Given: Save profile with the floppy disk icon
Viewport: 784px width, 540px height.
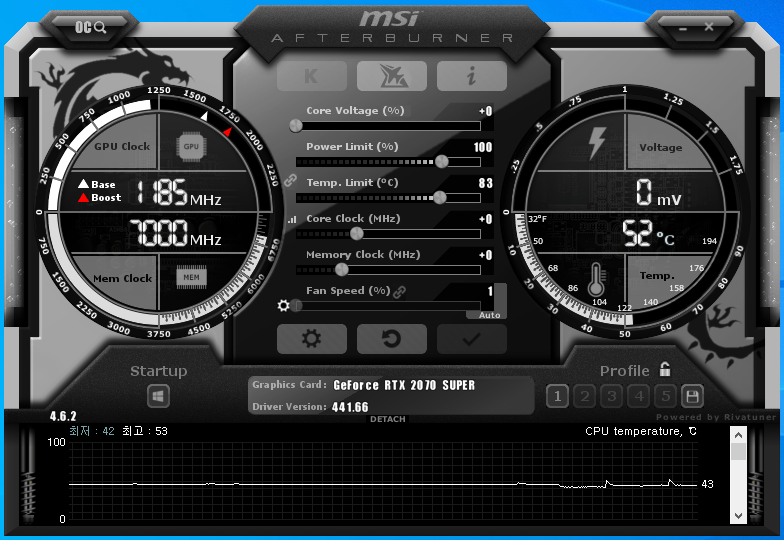Looking at the screenshot, I should point(692,397).
